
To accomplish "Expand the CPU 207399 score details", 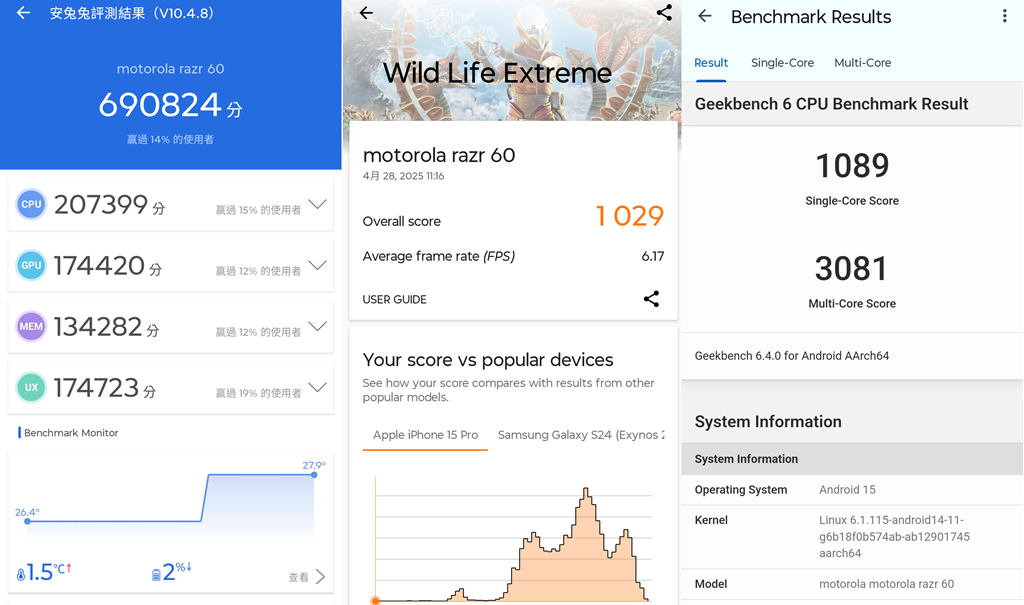I will (x=317, y=204).
